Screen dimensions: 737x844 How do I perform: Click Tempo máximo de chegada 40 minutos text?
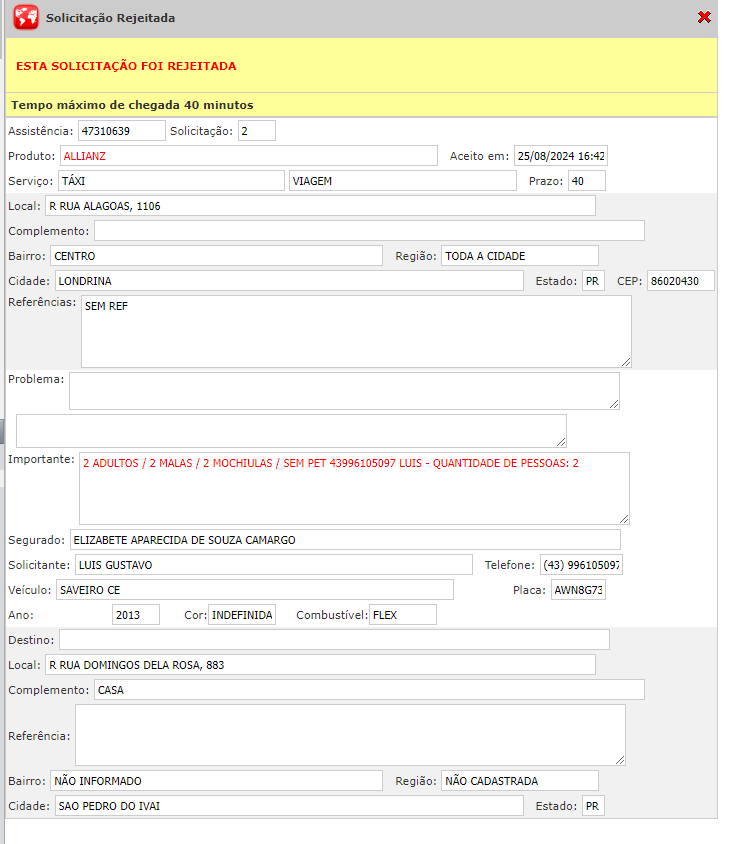(x=132, y=105)
